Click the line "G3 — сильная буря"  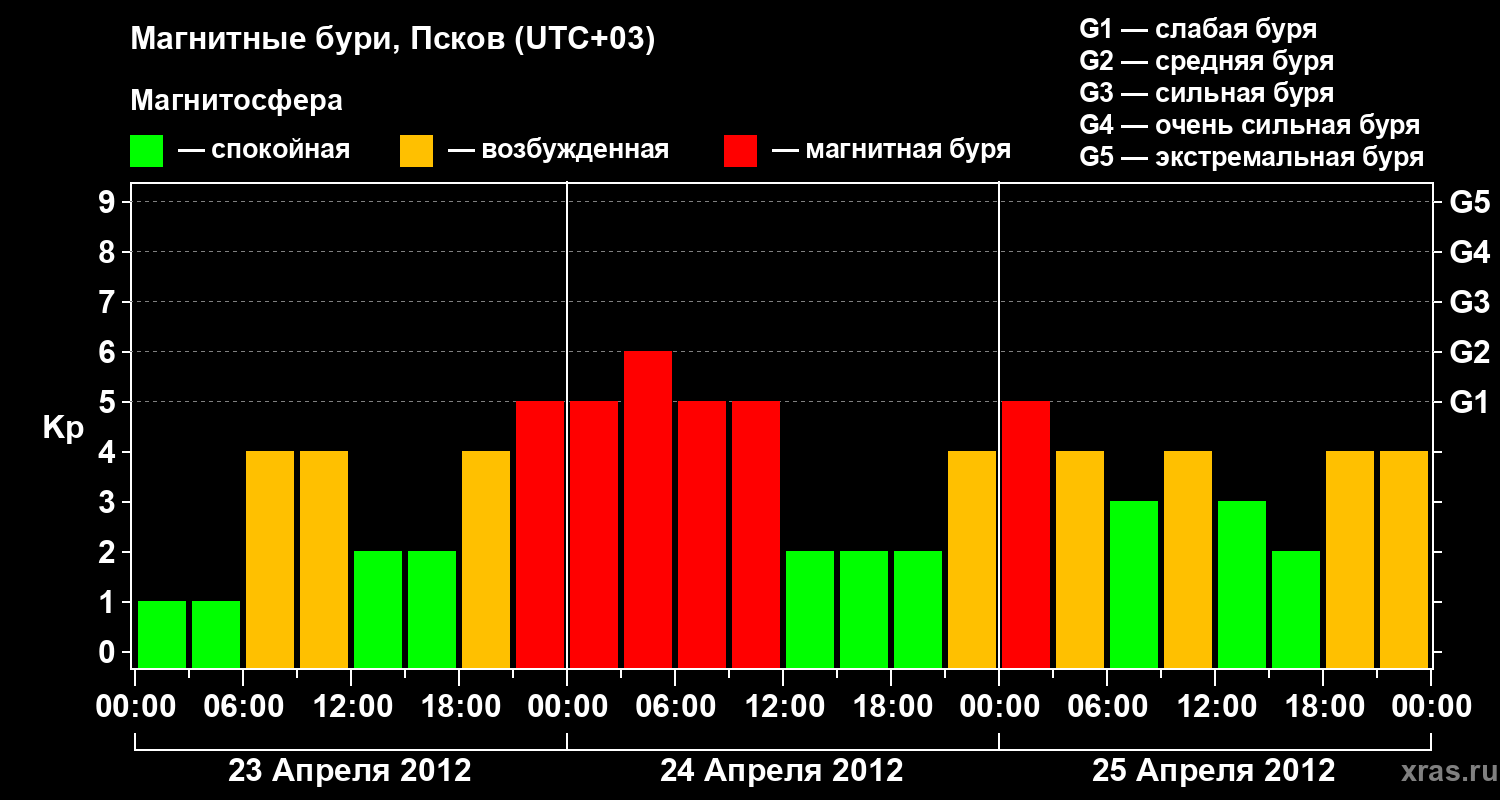(1207, 93)
